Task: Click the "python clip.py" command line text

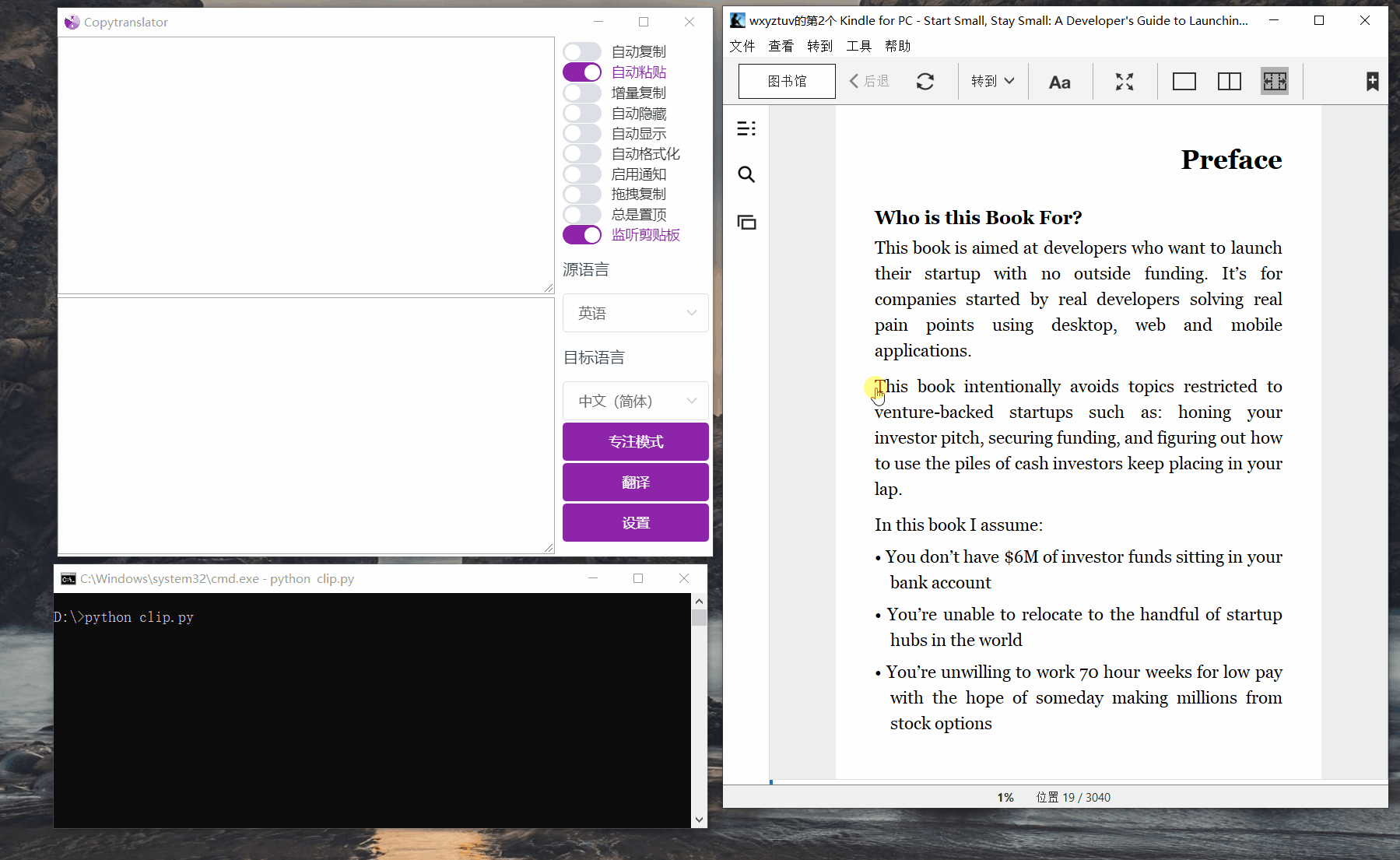Action: [139, 617]
